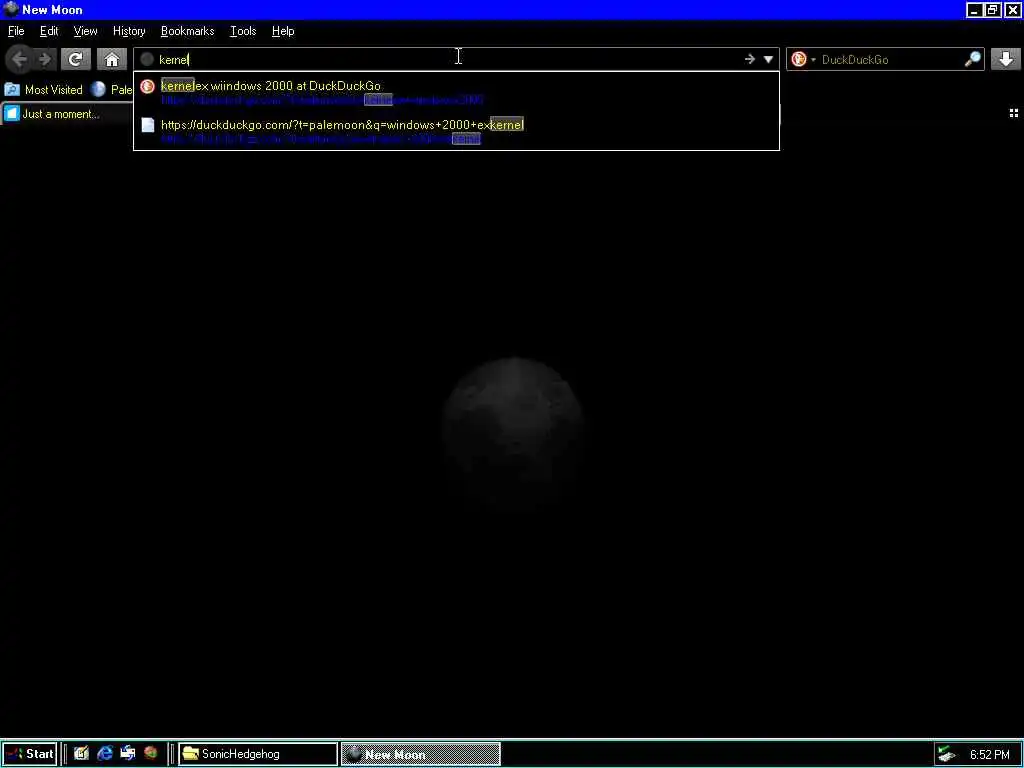The height and width of the screenshot is (768, 1024).
Task: Open the Bookmarks menu
Action: point(187,31)
